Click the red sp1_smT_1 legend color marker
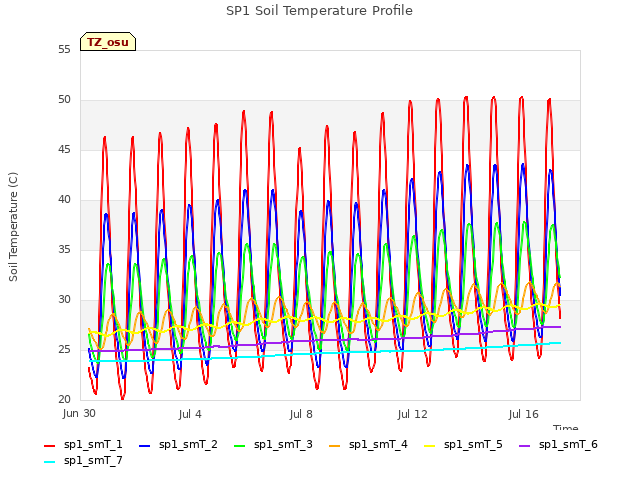640x480 pixels. pos(49,446)
